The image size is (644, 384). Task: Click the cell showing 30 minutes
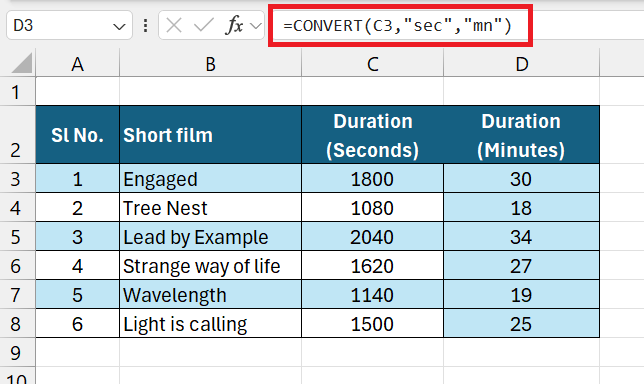(522, 178)
